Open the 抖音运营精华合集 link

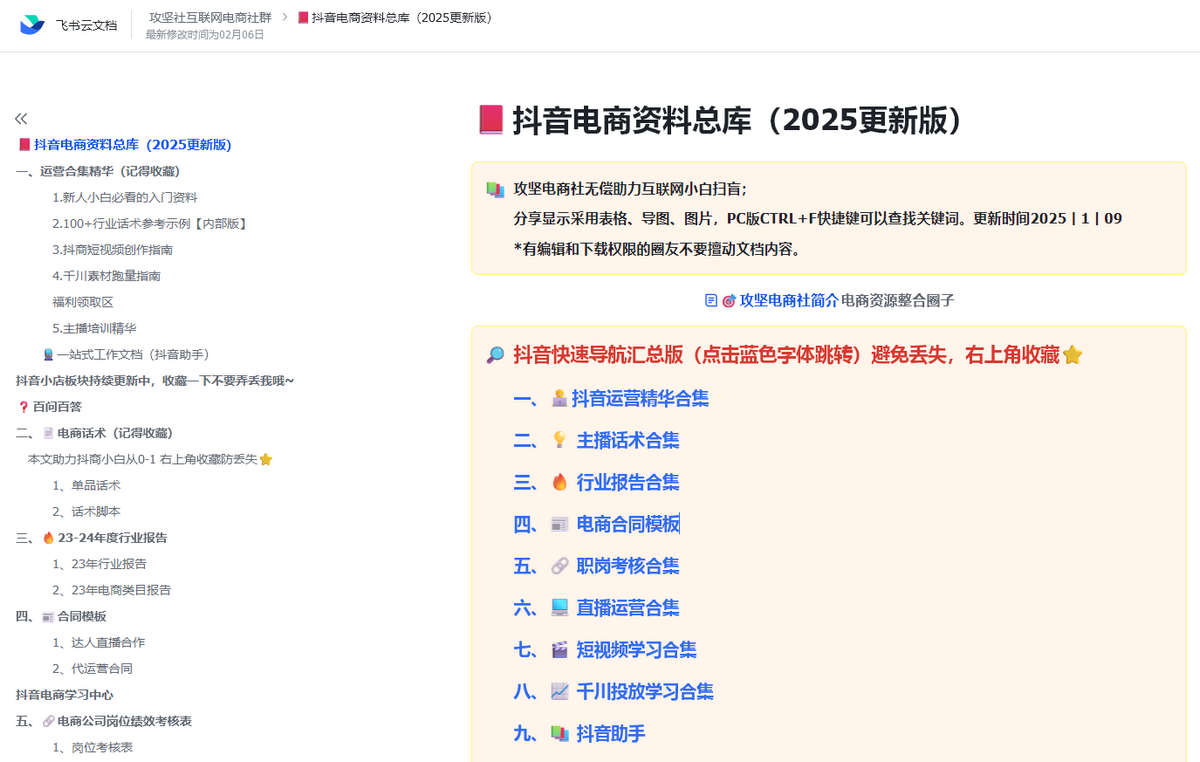pyautogui.click(x=640, y=398)
